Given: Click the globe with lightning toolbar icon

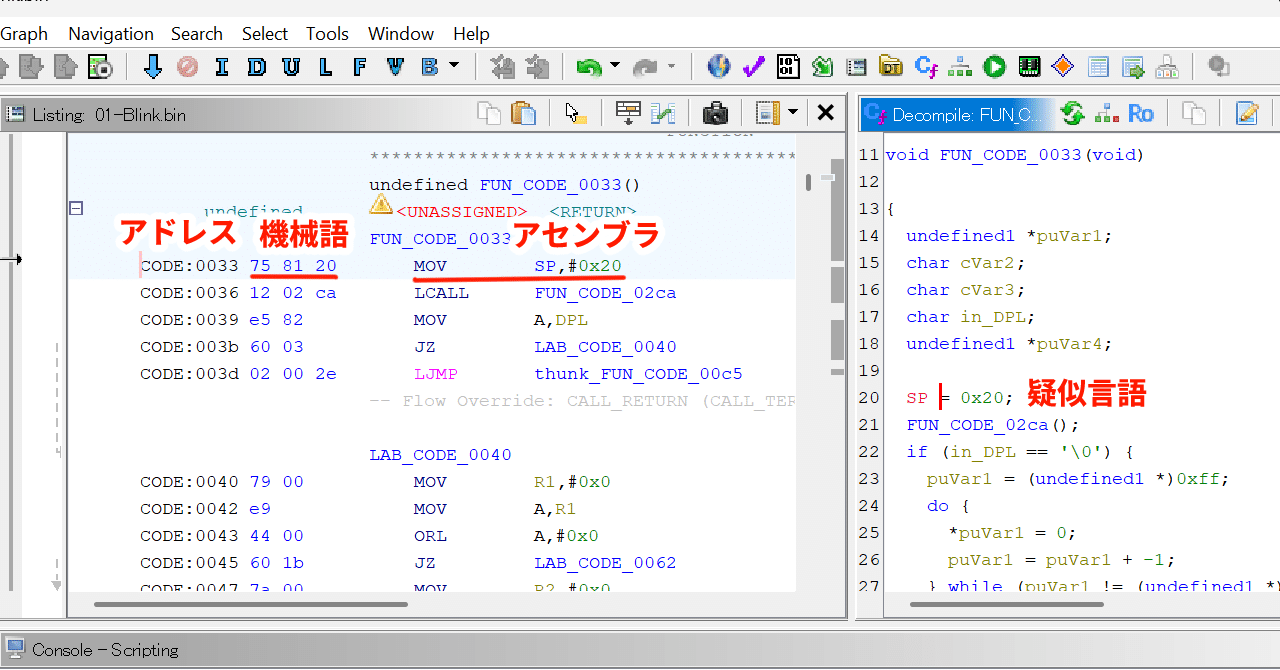Looking at the screenshot, I should coord(718,67).
